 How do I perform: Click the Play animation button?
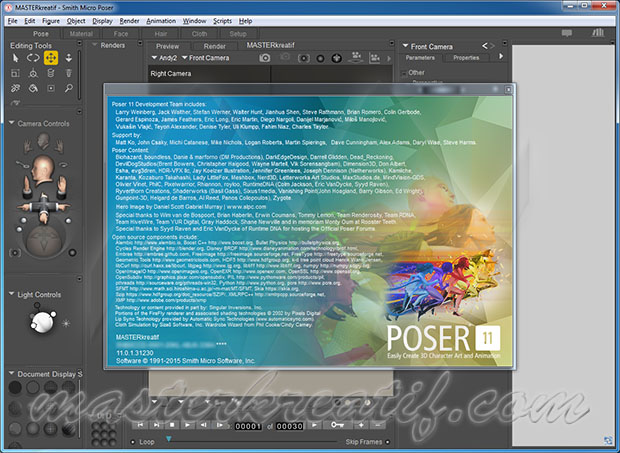click(x=187, y=425)
